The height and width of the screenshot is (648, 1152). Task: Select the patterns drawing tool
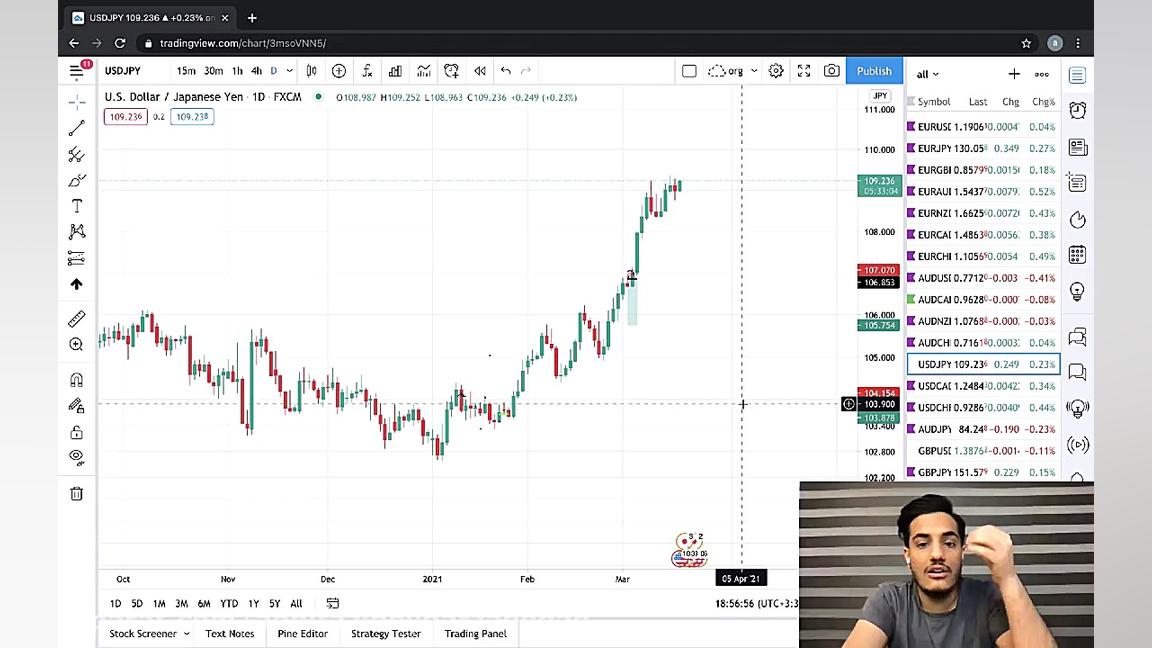(76, 232)
